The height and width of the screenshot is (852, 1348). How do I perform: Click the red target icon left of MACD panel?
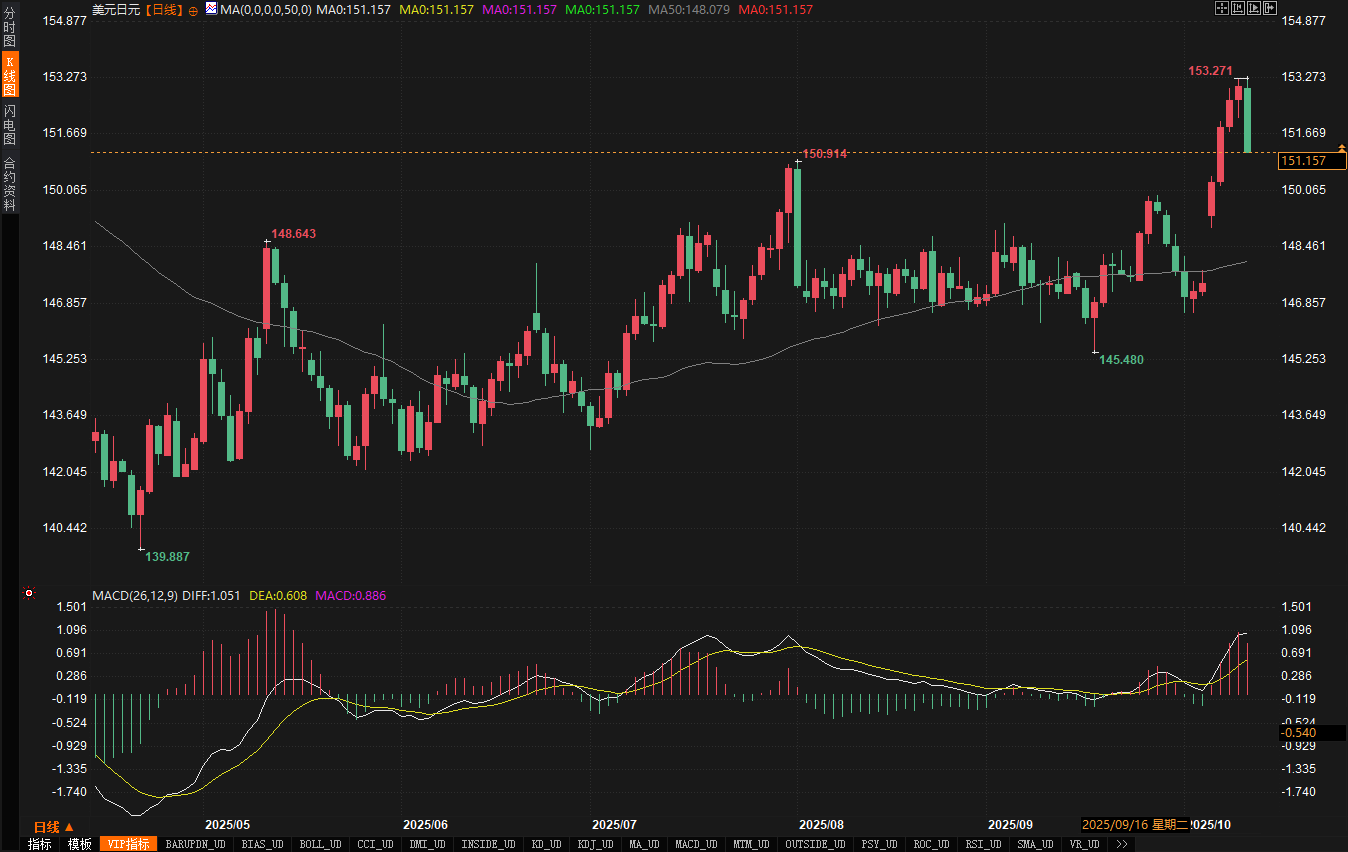(29, 594)
